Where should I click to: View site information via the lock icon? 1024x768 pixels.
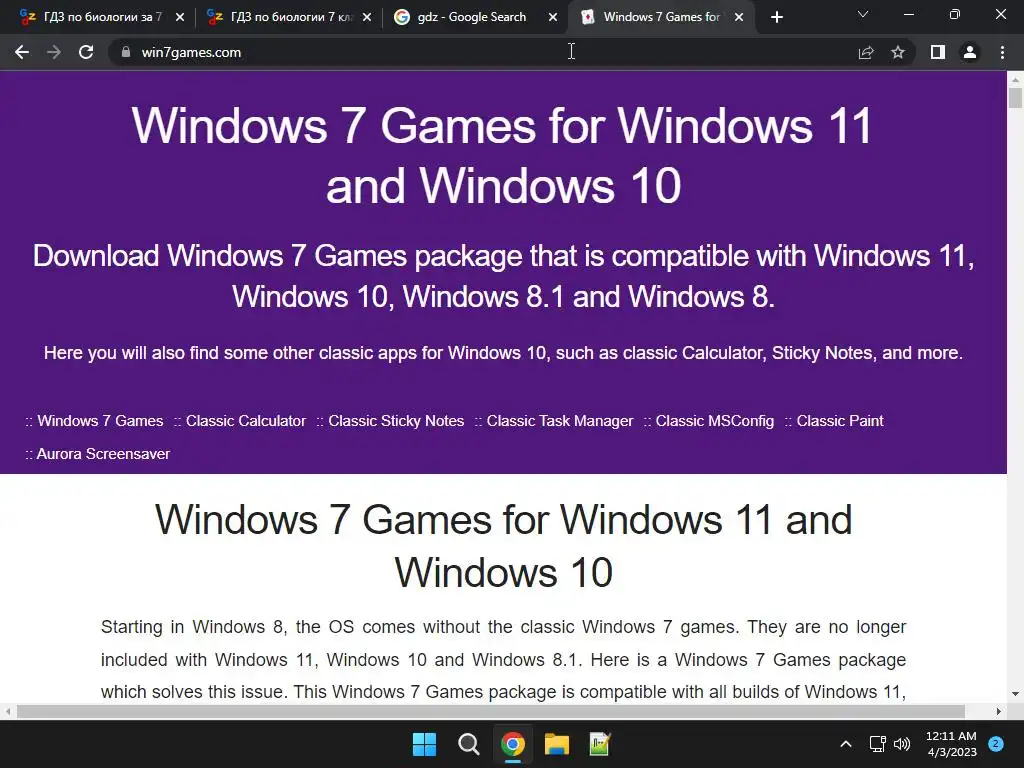125,52
